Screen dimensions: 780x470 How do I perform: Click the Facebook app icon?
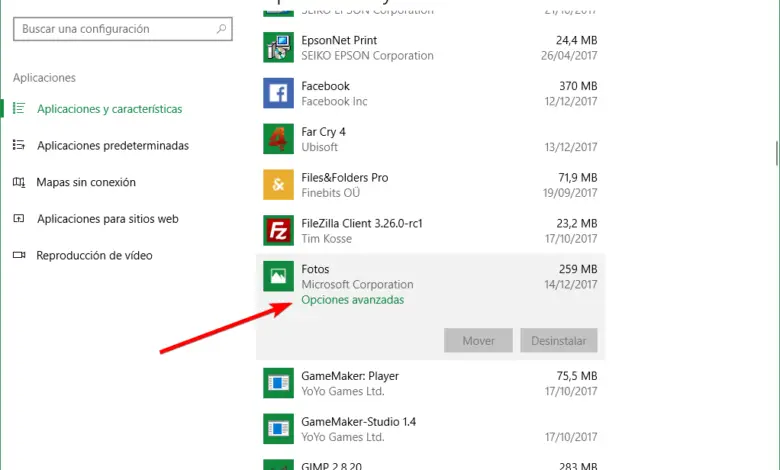278,93
